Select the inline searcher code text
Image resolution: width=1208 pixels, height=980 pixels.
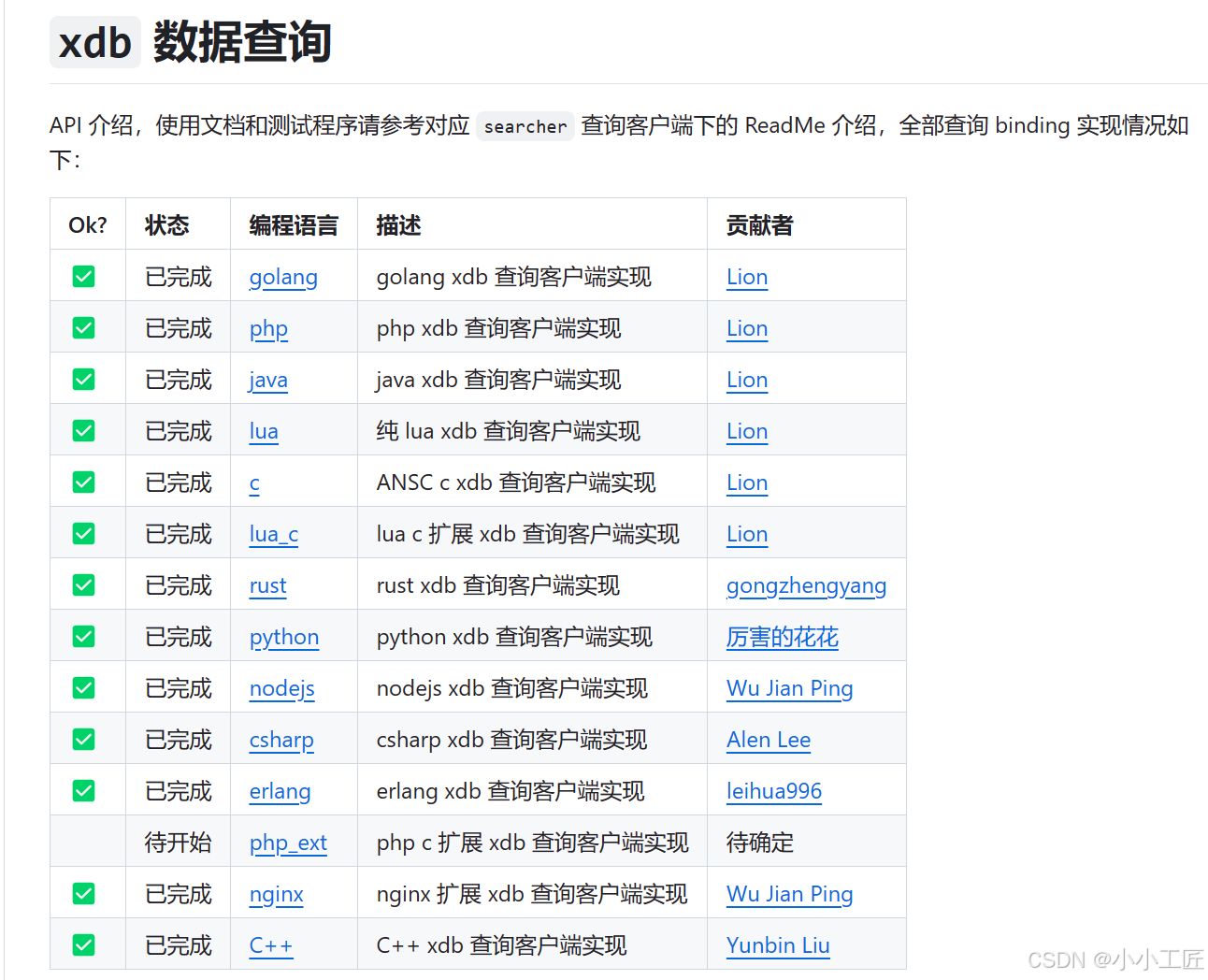(525, 125)
